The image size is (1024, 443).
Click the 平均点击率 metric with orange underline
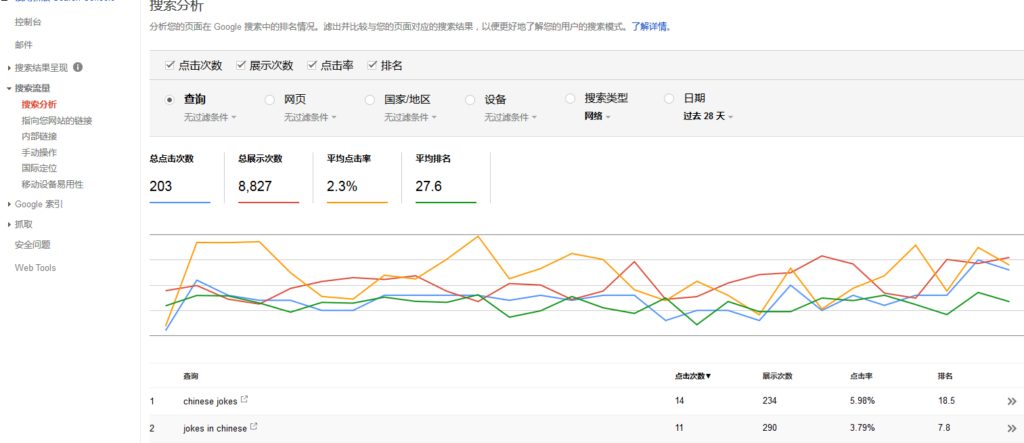tap(357, 178)
